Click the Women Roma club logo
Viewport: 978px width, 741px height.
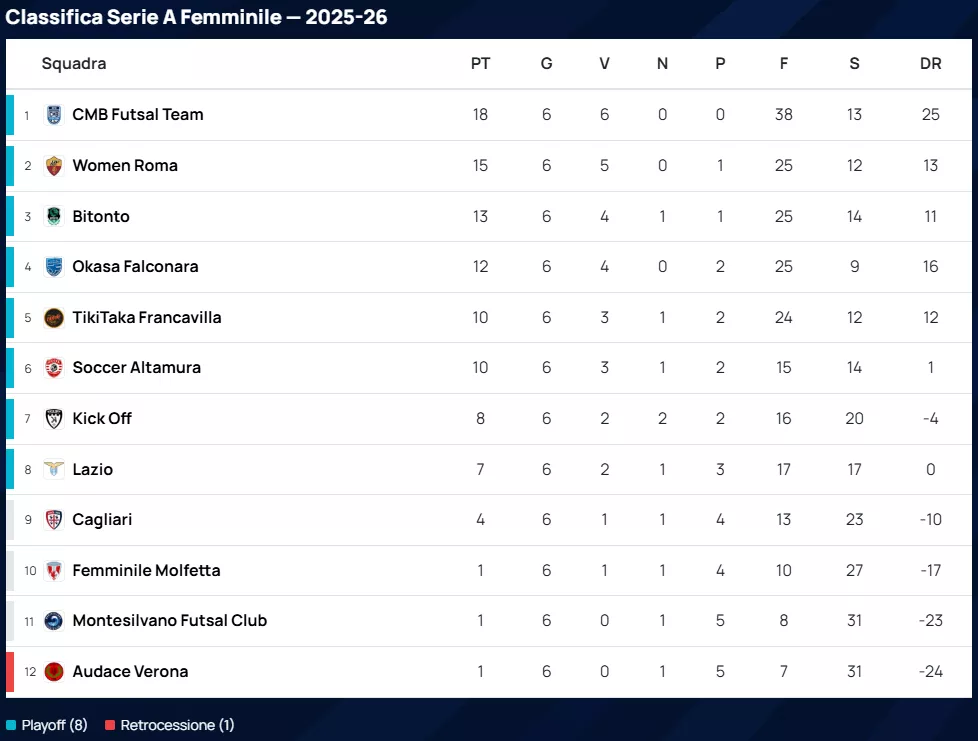click(x=54, y=166)
